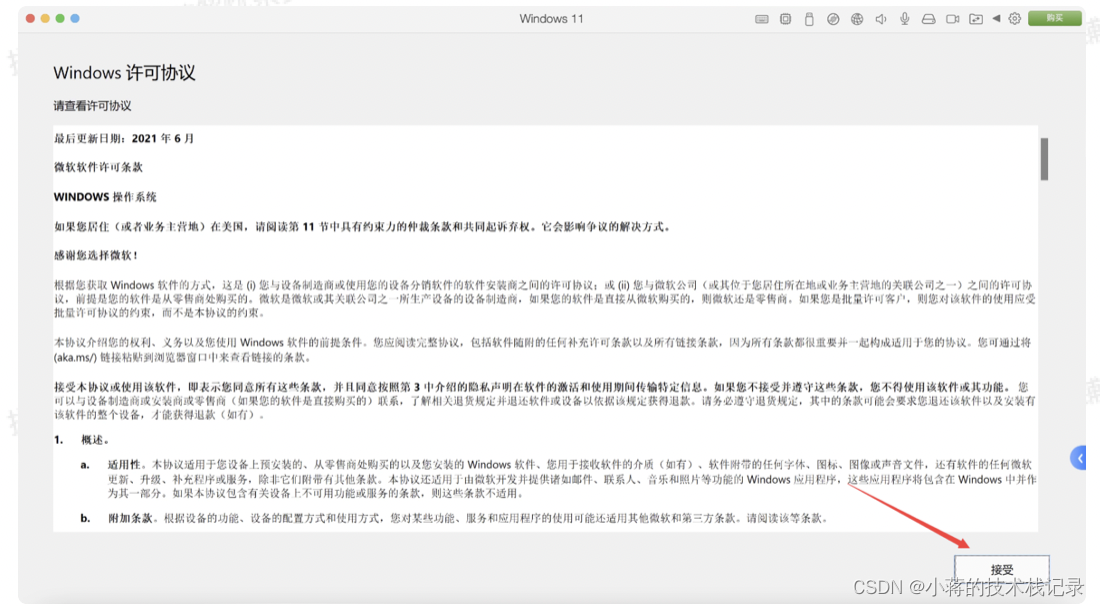Click the license agreement scrollbar thumb
The width and height of the screenshot is (1100, 606).
pos(1045,159)
